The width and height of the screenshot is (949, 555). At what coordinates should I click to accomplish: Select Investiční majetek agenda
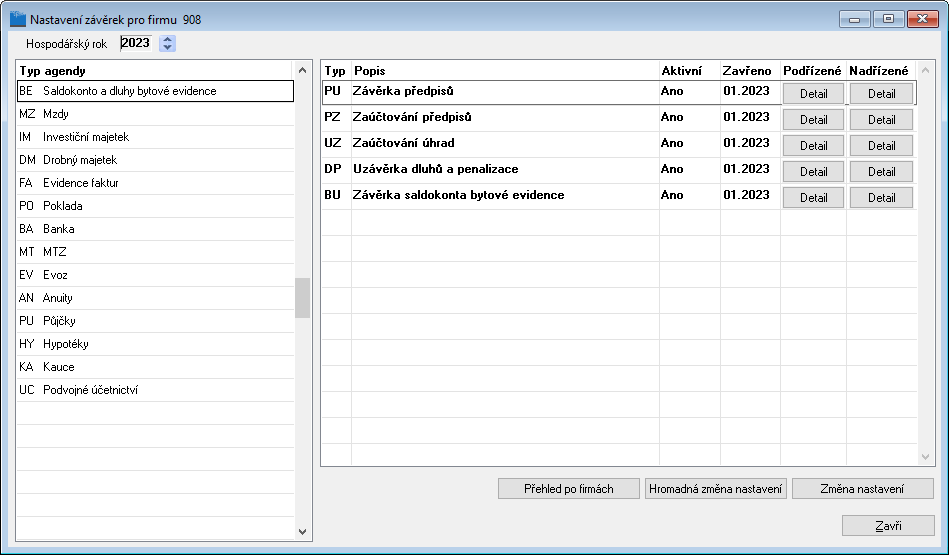pos(156,137)
